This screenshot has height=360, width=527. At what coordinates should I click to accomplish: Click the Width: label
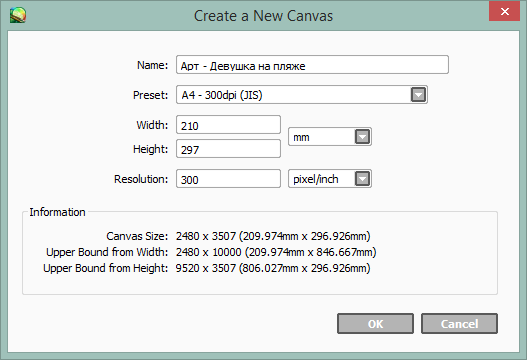[152, 125]
